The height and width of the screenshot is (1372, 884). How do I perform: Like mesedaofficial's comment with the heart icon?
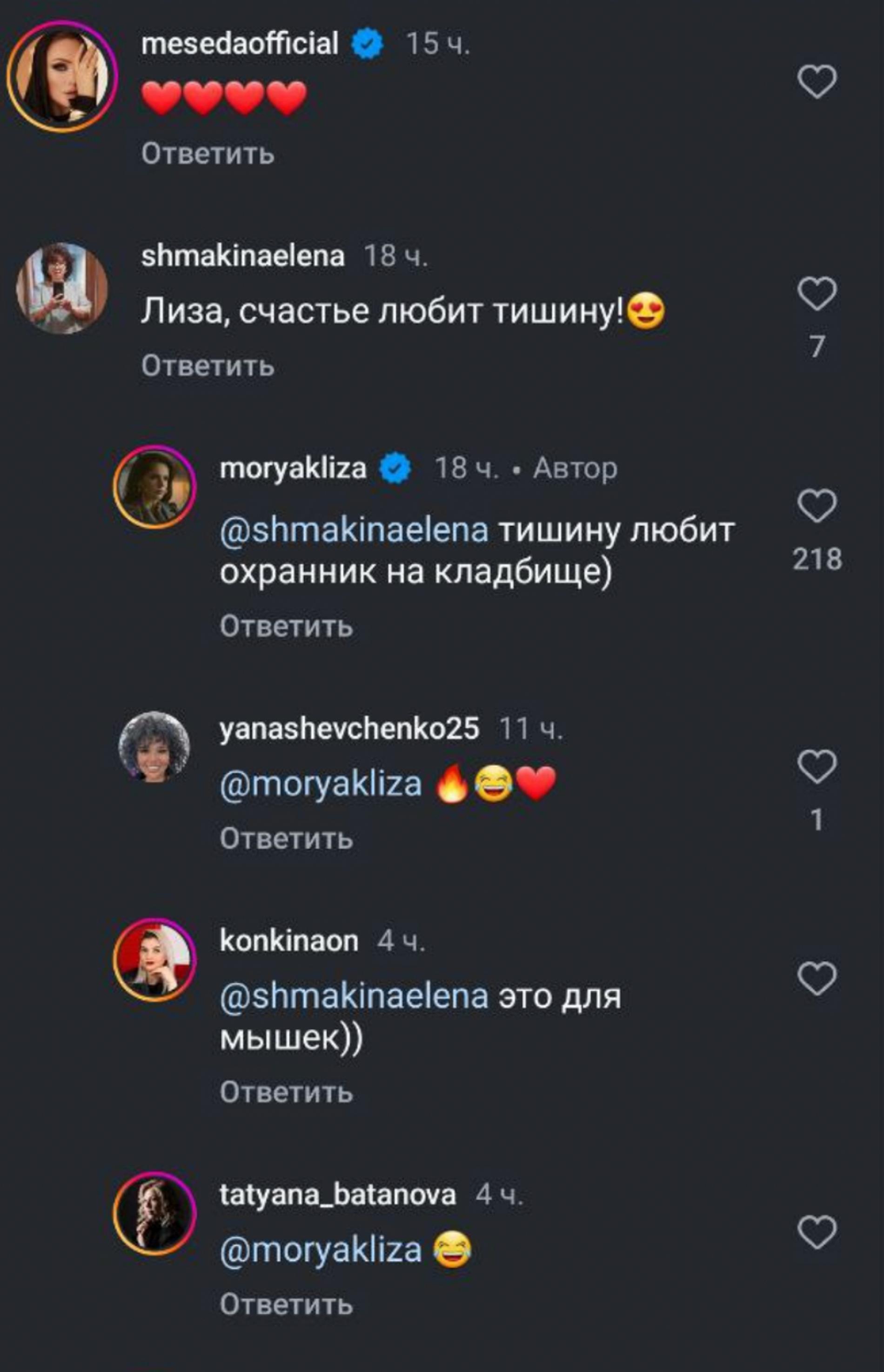coord(818,81)
